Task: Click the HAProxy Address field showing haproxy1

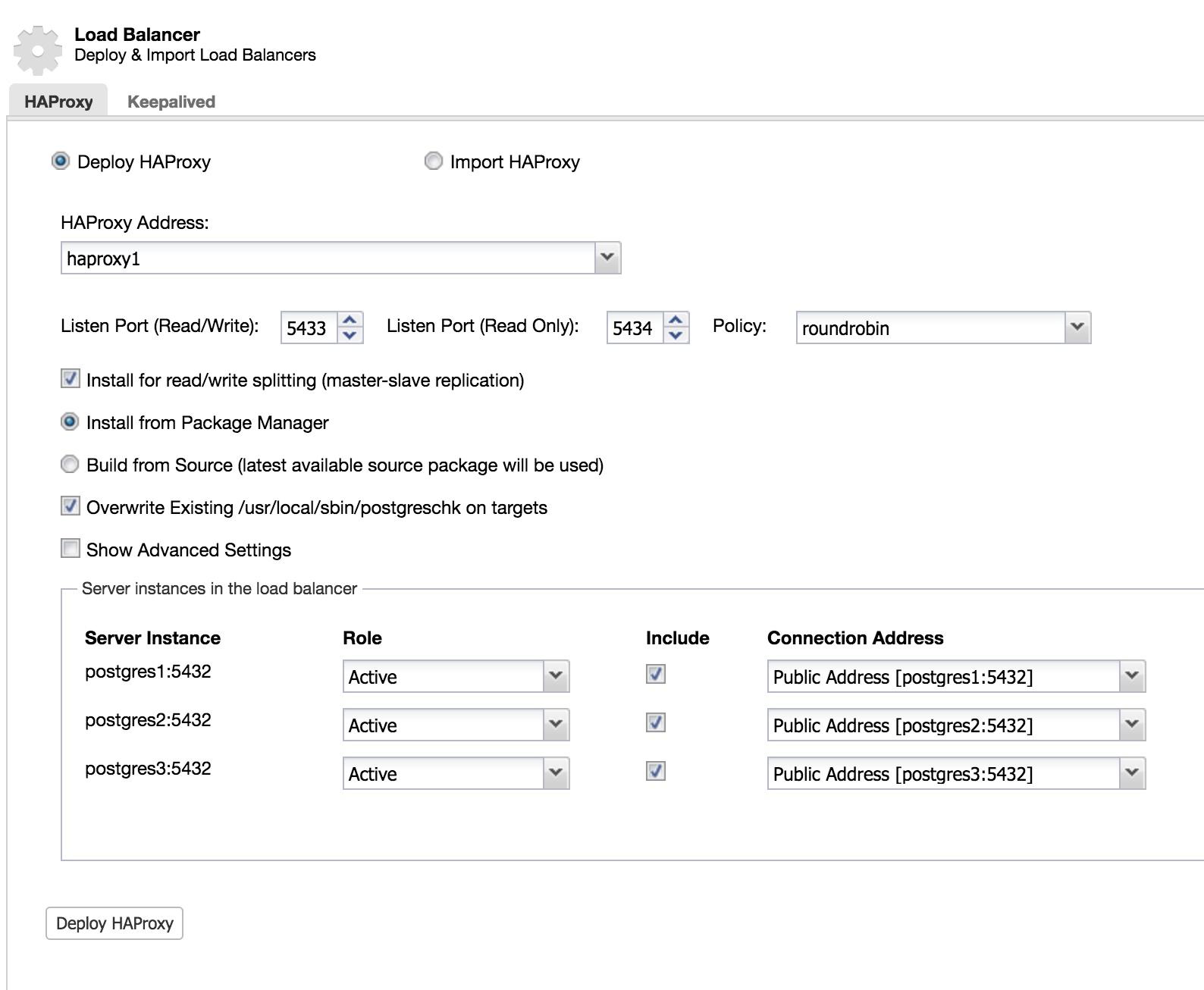Action: 328,258
